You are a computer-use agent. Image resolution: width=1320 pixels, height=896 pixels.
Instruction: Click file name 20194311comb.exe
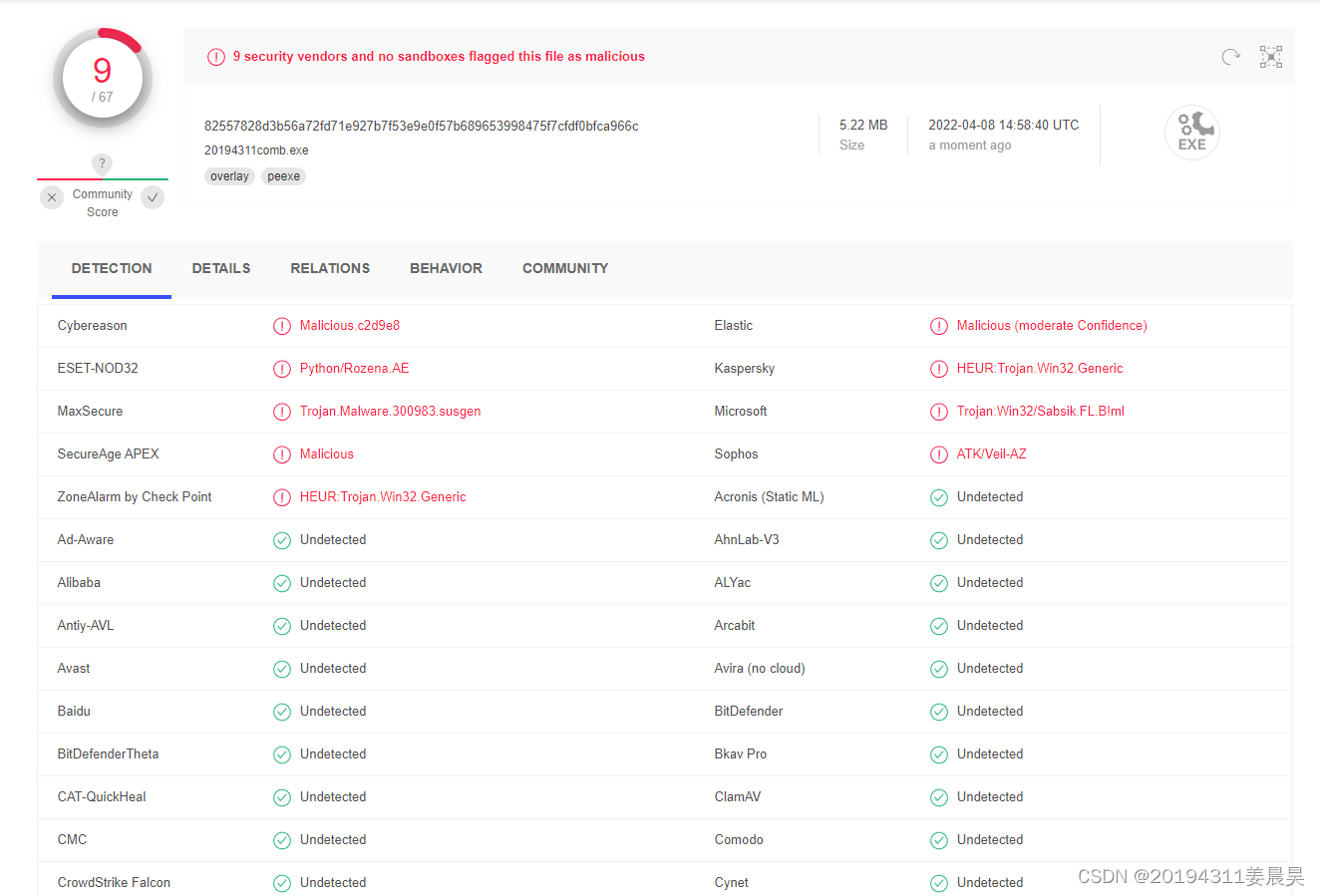256,150
